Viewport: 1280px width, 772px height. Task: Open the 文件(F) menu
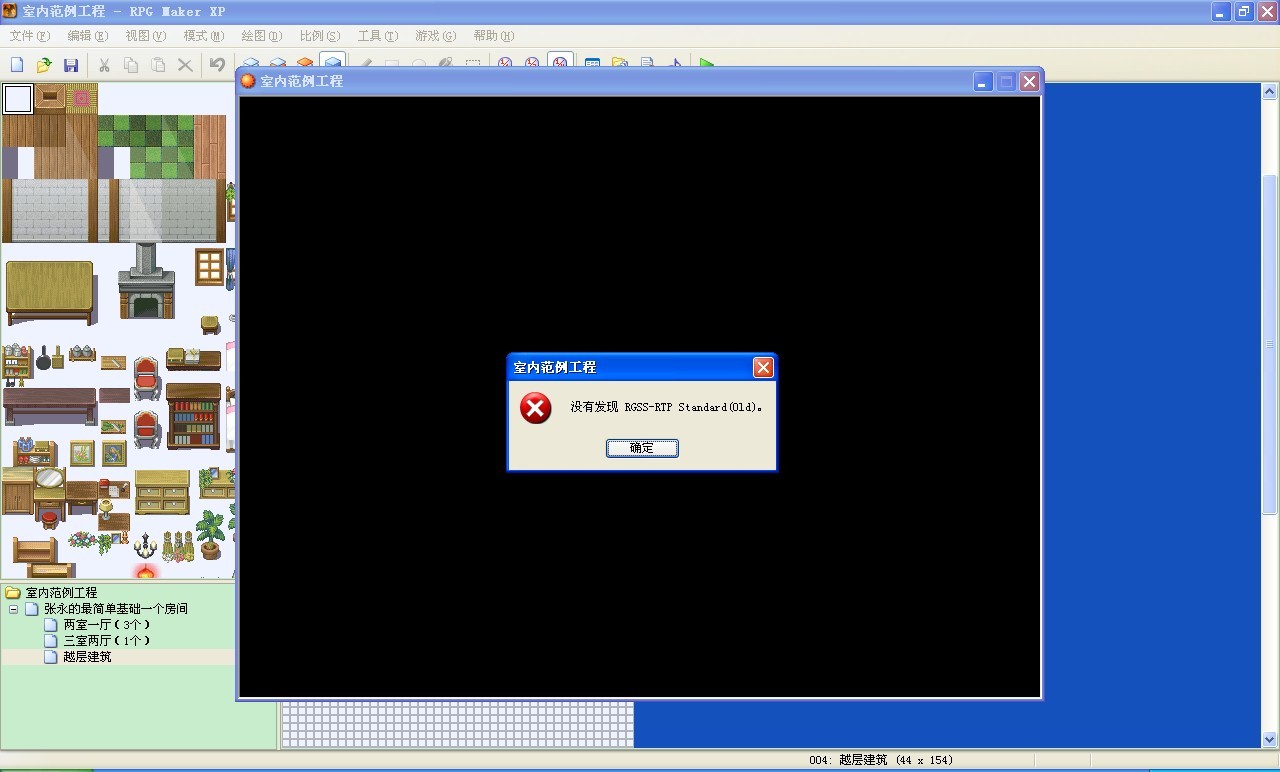tap(30, 36)
